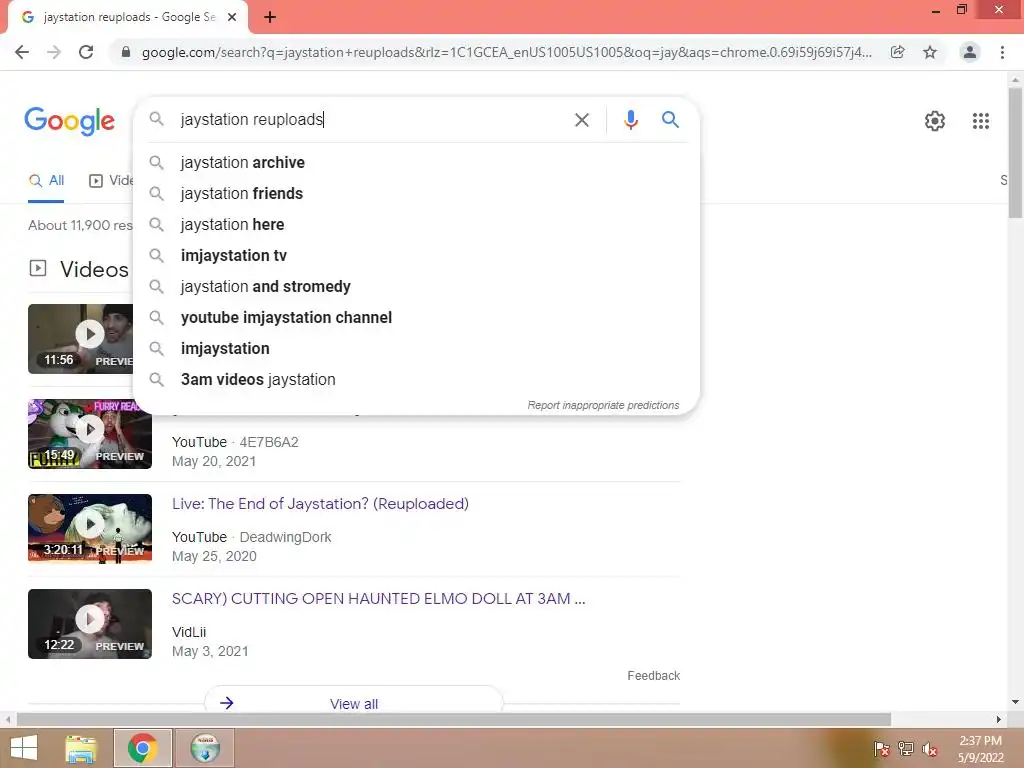This screenshot has height=768, width=1024.
Task: Click the blue search magnifier button
Action: pos(670,120)
